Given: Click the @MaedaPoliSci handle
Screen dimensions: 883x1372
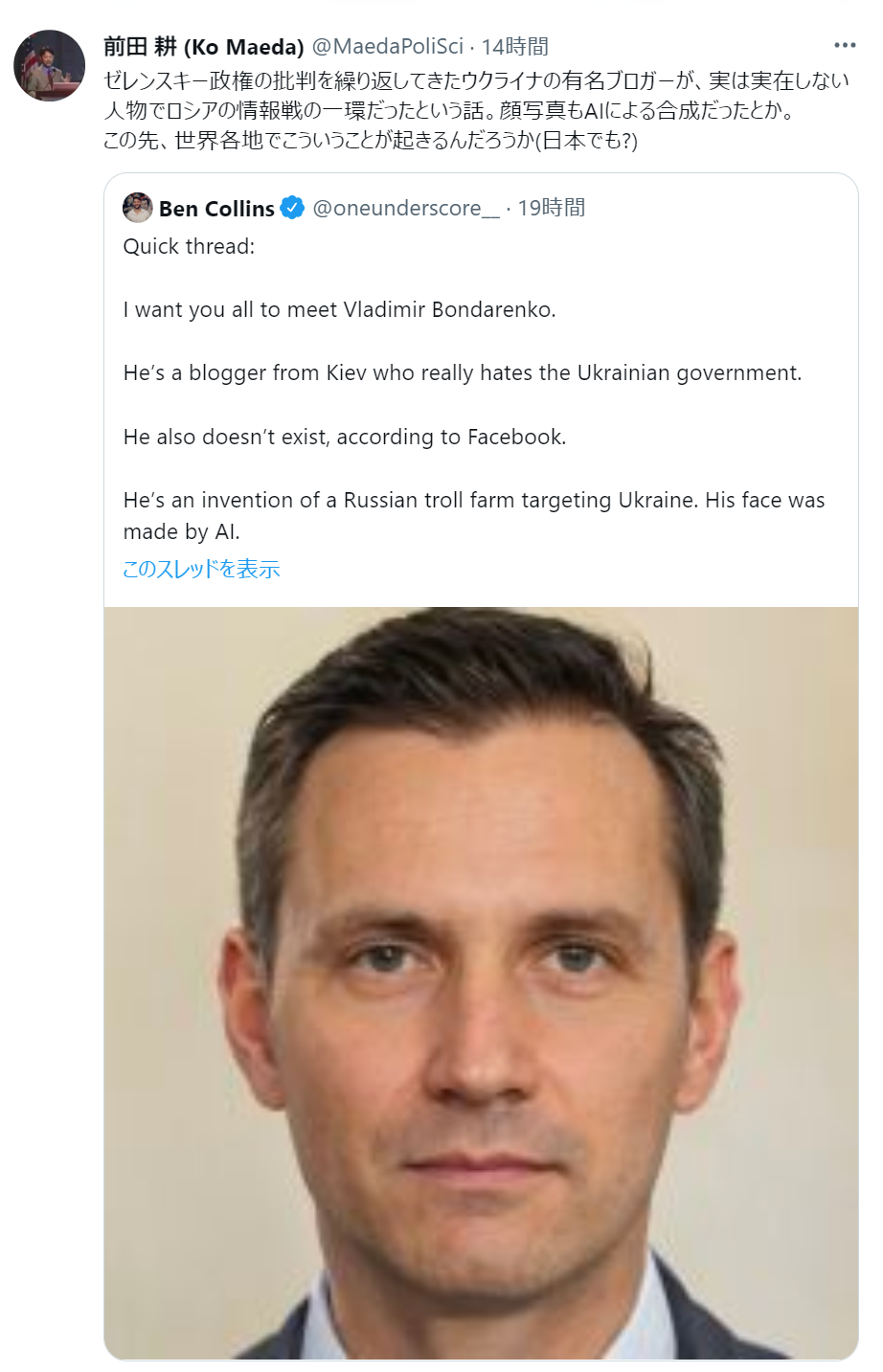Looking at the screenshot, I should point(388,46).
